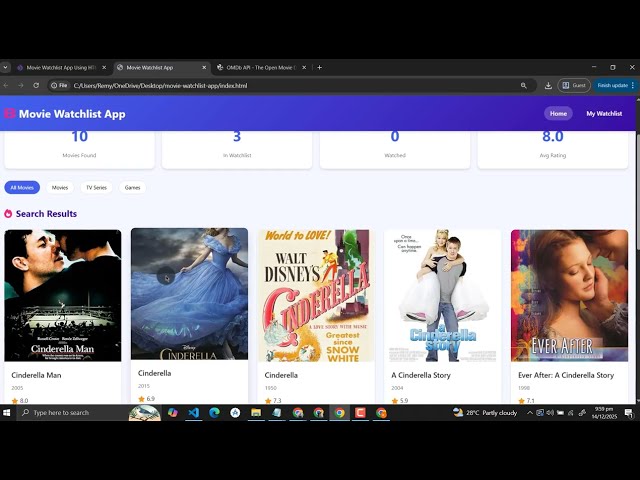This screenshot has height=480, width=640.
Task: Go back in browser history
Action: [6, 85]
